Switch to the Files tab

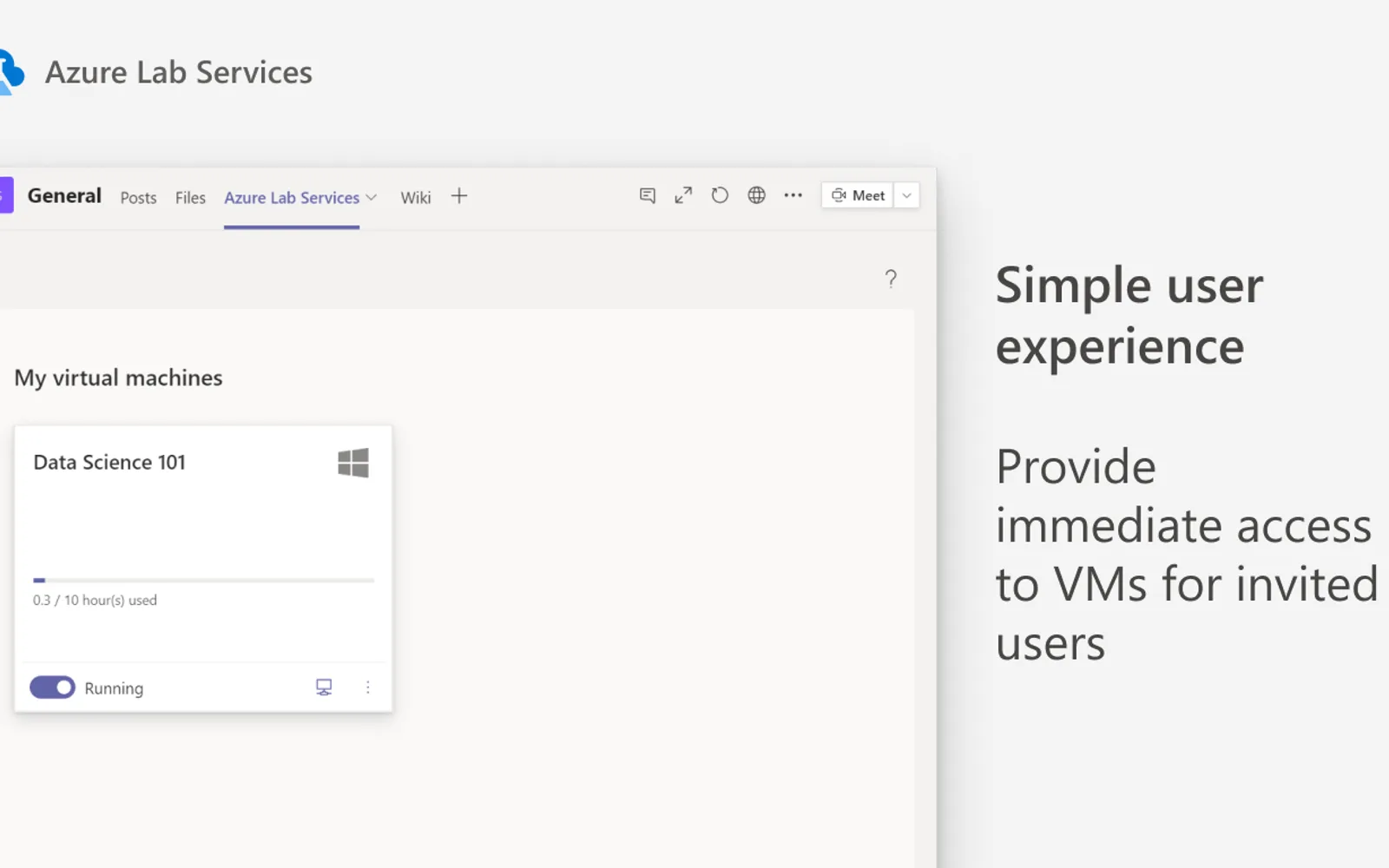click(190, 198)
